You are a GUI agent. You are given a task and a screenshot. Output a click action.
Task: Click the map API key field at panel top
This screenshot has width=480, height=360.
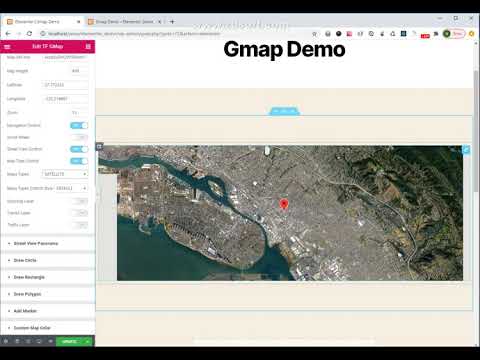point(65,57)
